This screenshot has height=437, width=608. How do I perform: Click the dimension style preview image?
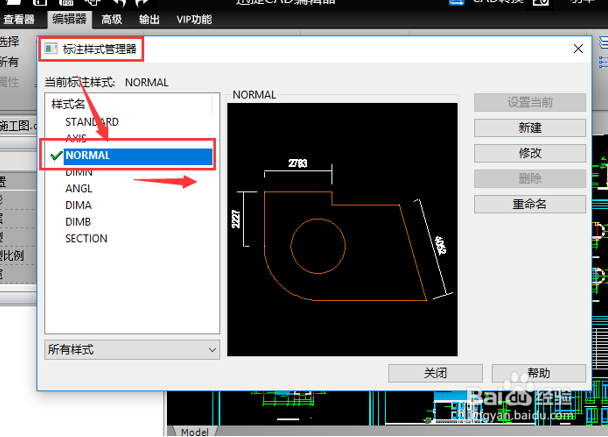(342, 229)
